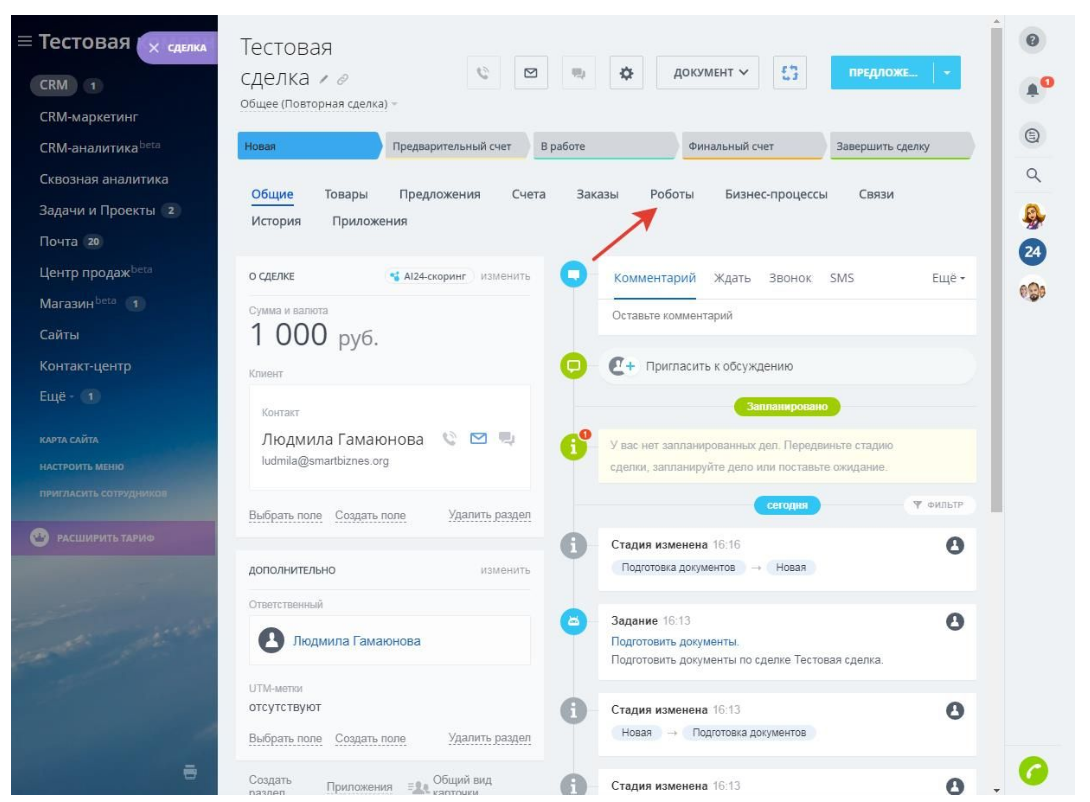Click изменить in ДОПОЛНИТЕЛЬНО section
Screen dimensions: 1090x802
(x=505, y=570)
